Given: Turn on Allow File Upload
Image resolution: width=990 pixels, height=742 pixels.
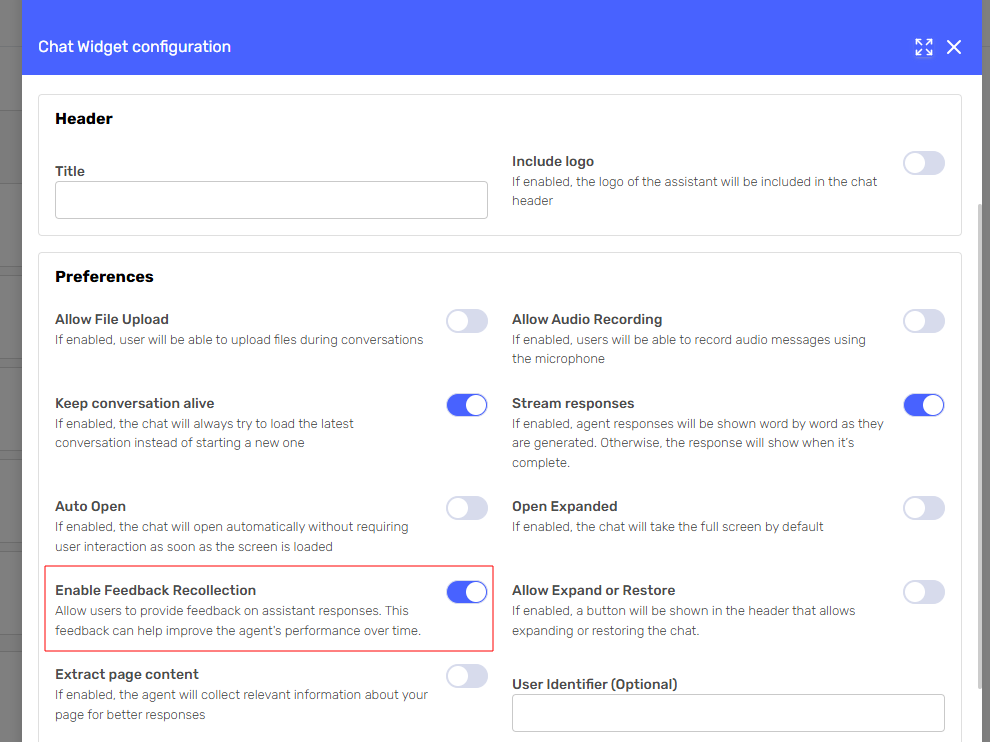Looking at the screenshot, I should tap(466, 321).
